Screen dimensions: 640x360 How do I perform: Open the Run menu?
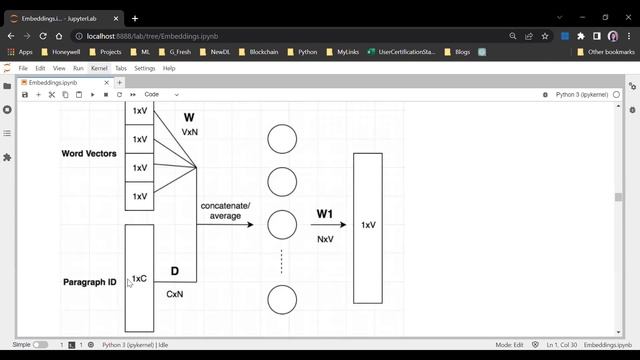(x=78, y=68)
